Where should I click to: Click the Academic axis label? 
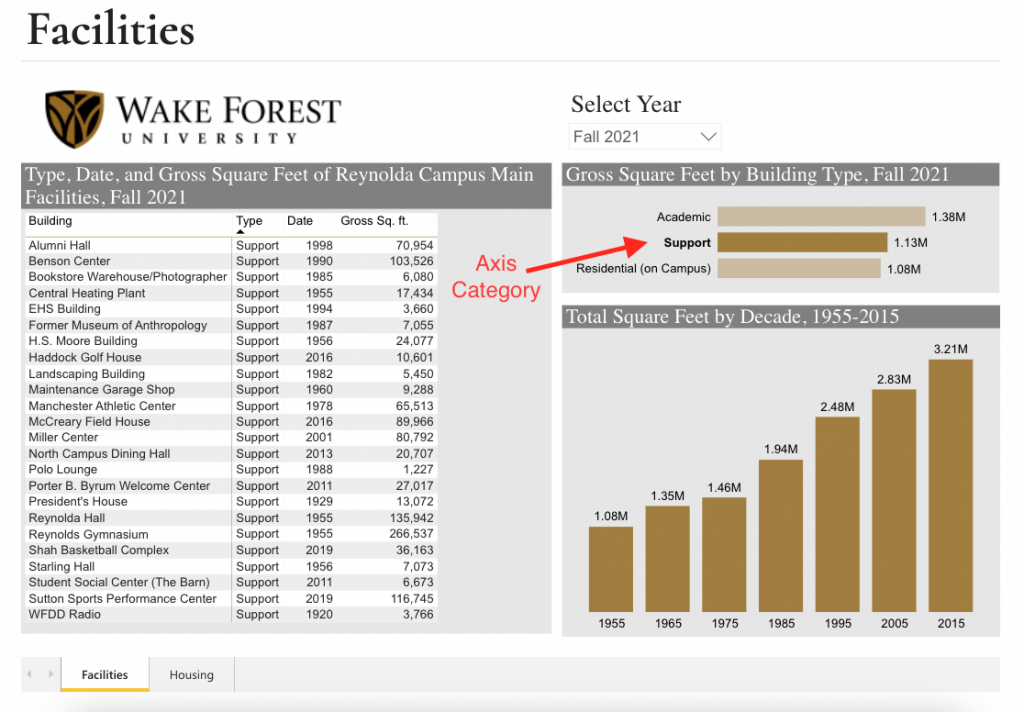pos(683,217)
